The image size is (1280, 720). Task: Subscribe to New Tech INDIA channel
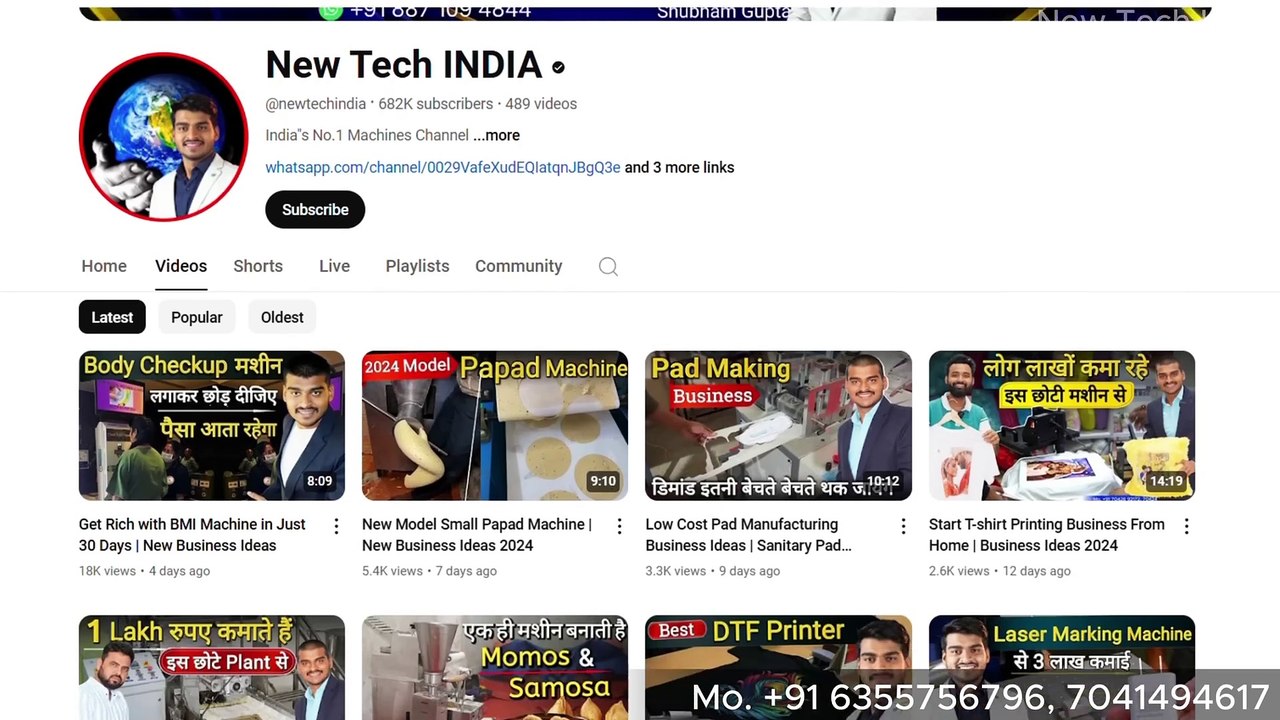[x=315, y=209]
